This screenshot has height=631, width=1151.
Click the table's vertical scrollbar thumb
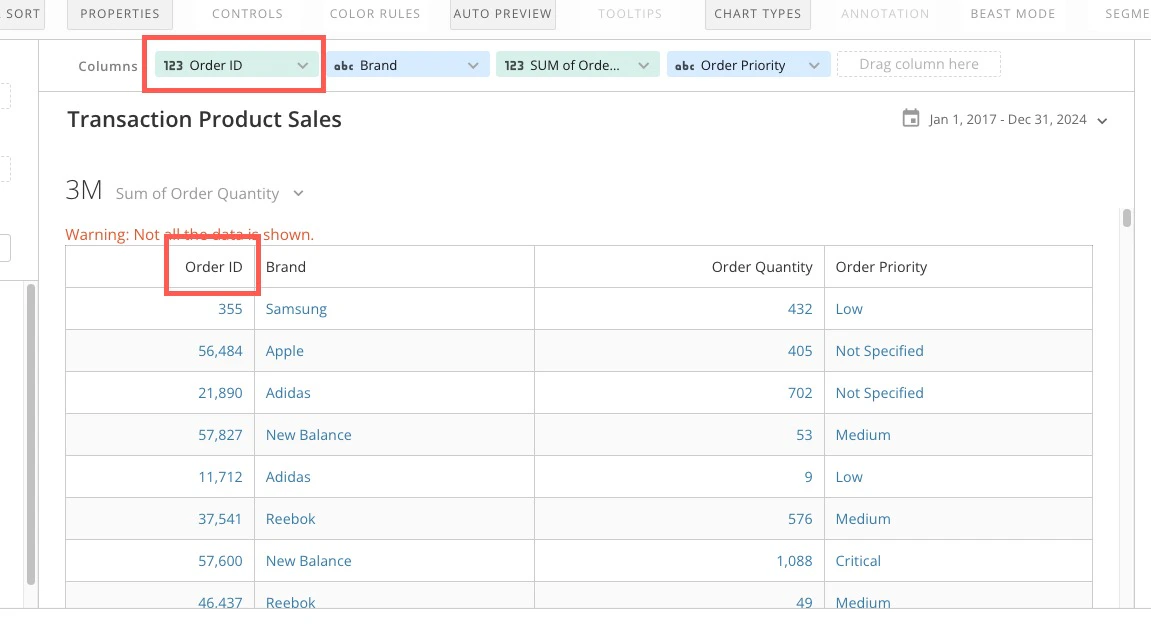coord(1127,218)
